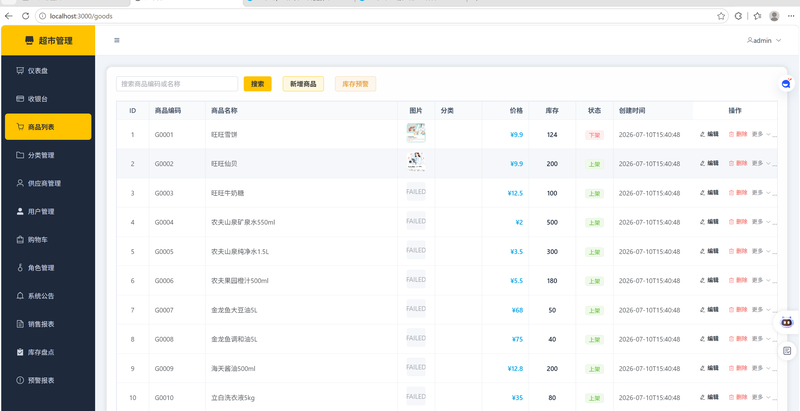This screenshot has height=411, width=800.
Task: Open 更多 for 金龙鱼大豆油5L
Action: (761, 310)
